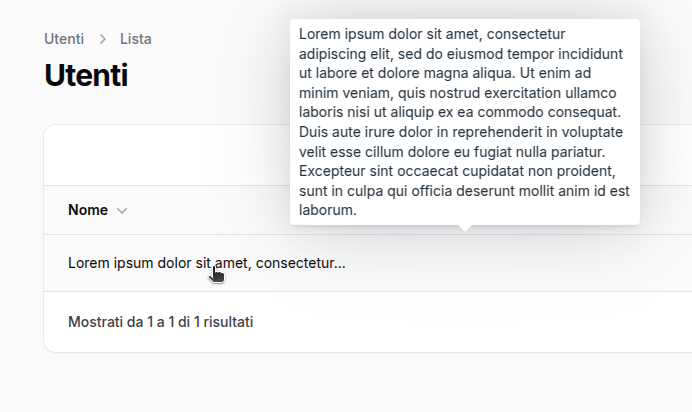This screenshot has height=412, width=692.
Task: Click the results summary text in table footer
Action: pos(161,322)
